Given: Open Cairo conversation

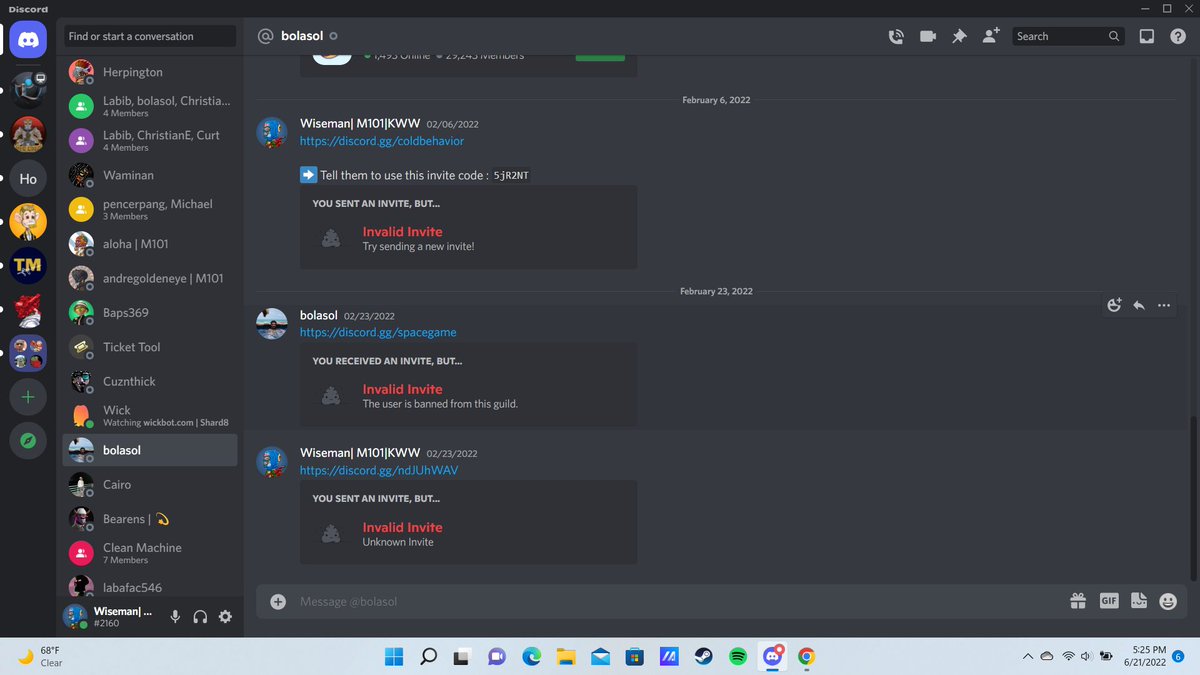Looking at the screenshot, I should pyautogui.click(x=150, y=484).
